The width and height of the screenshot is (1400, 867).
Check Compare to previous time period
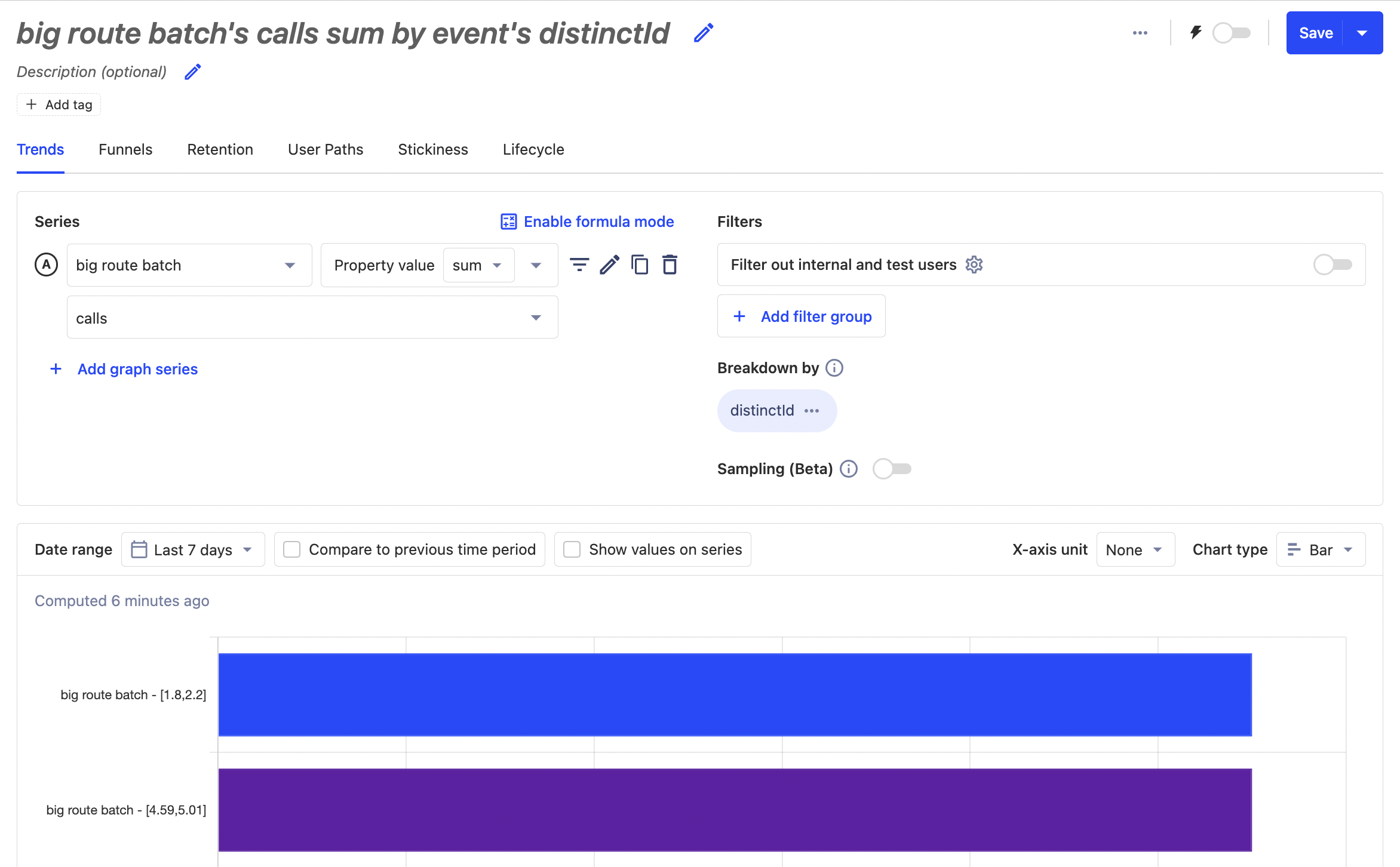coord(292,549)
